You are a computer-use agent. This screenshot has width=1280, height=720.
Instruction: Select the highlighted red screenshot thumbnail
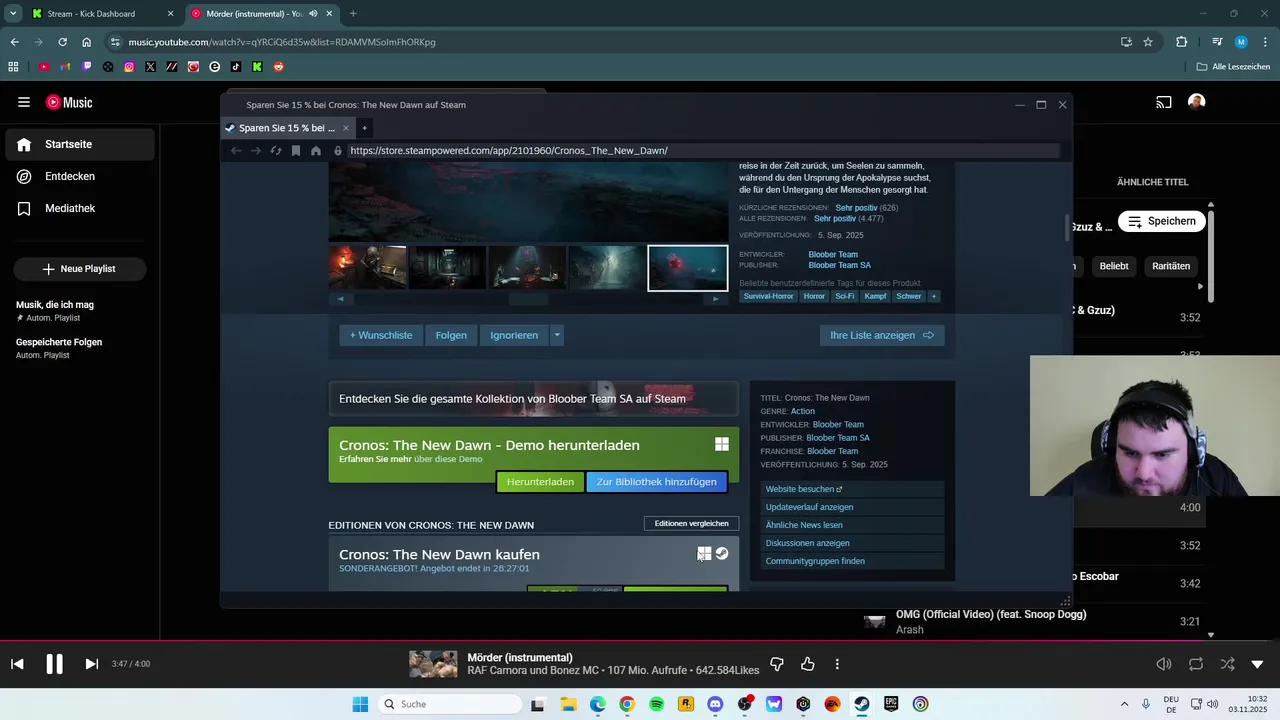(x=688, y=268)
